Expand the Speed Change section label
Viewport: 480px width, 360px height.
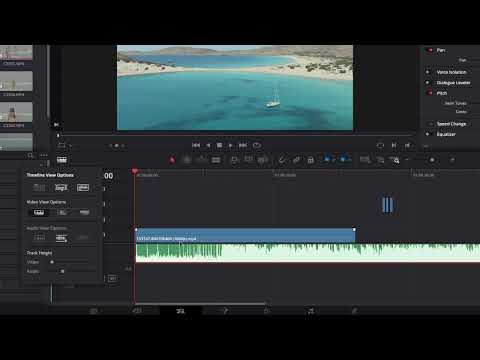[452, 124]
